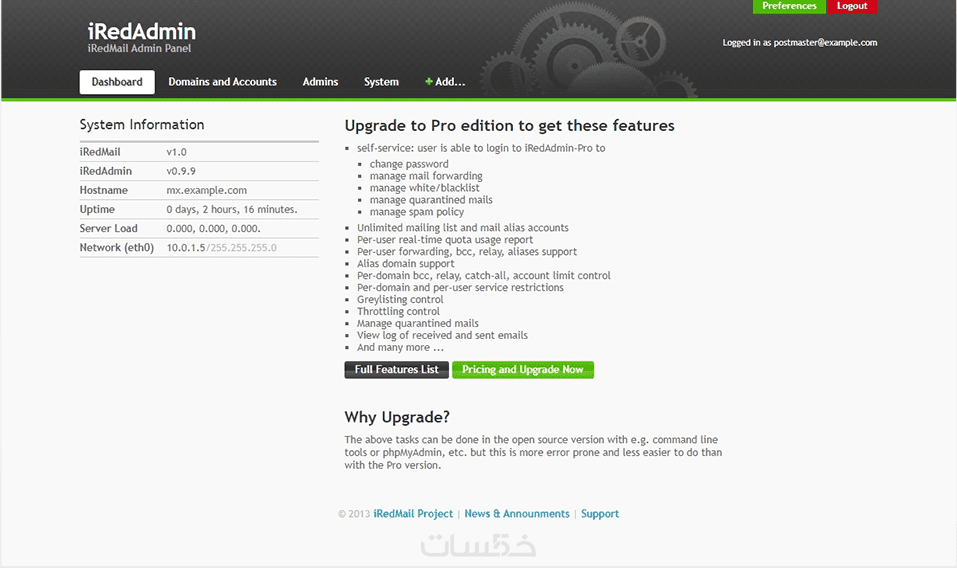
Task: Select the uptime value 0 days, 2 hours
Action: click(232, 209)
